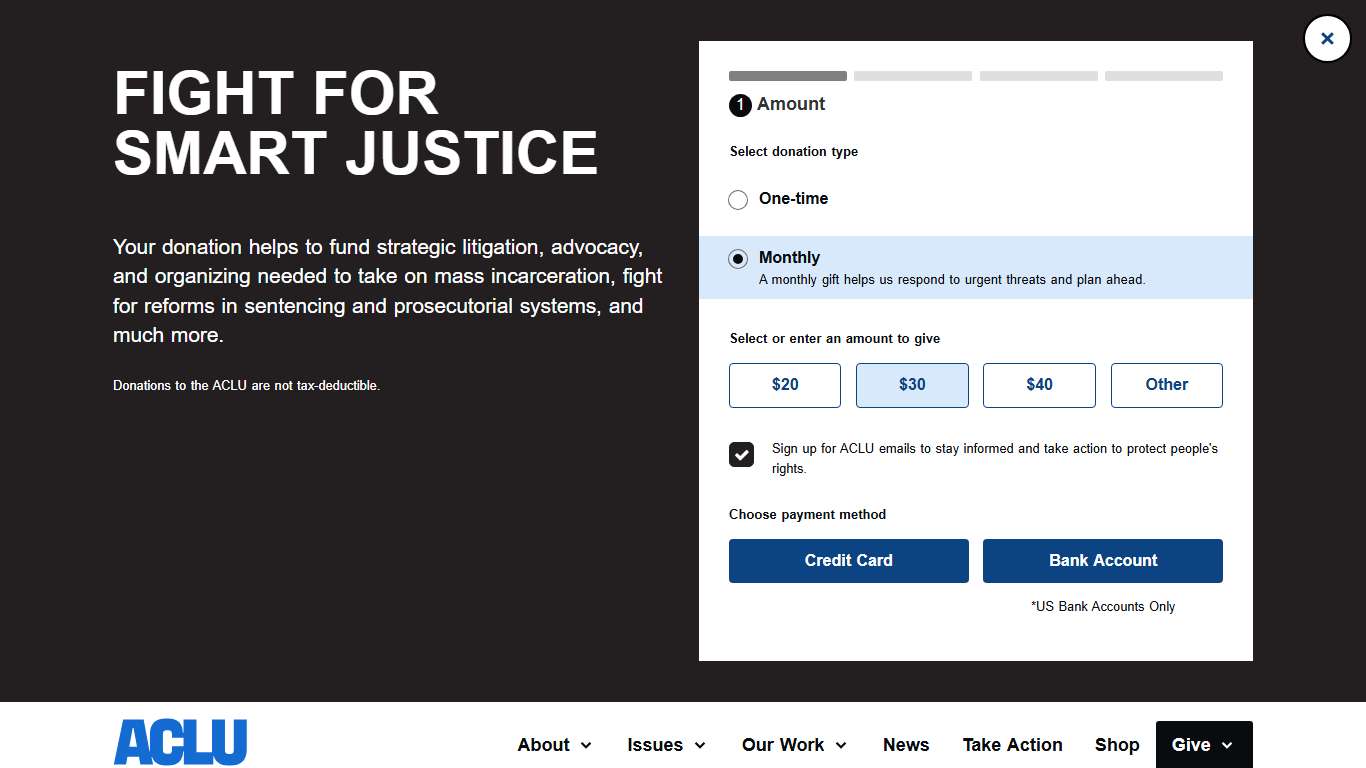Uncheck the ACLU emails sign-up checkbox
1366x768 pixels.
741,455
